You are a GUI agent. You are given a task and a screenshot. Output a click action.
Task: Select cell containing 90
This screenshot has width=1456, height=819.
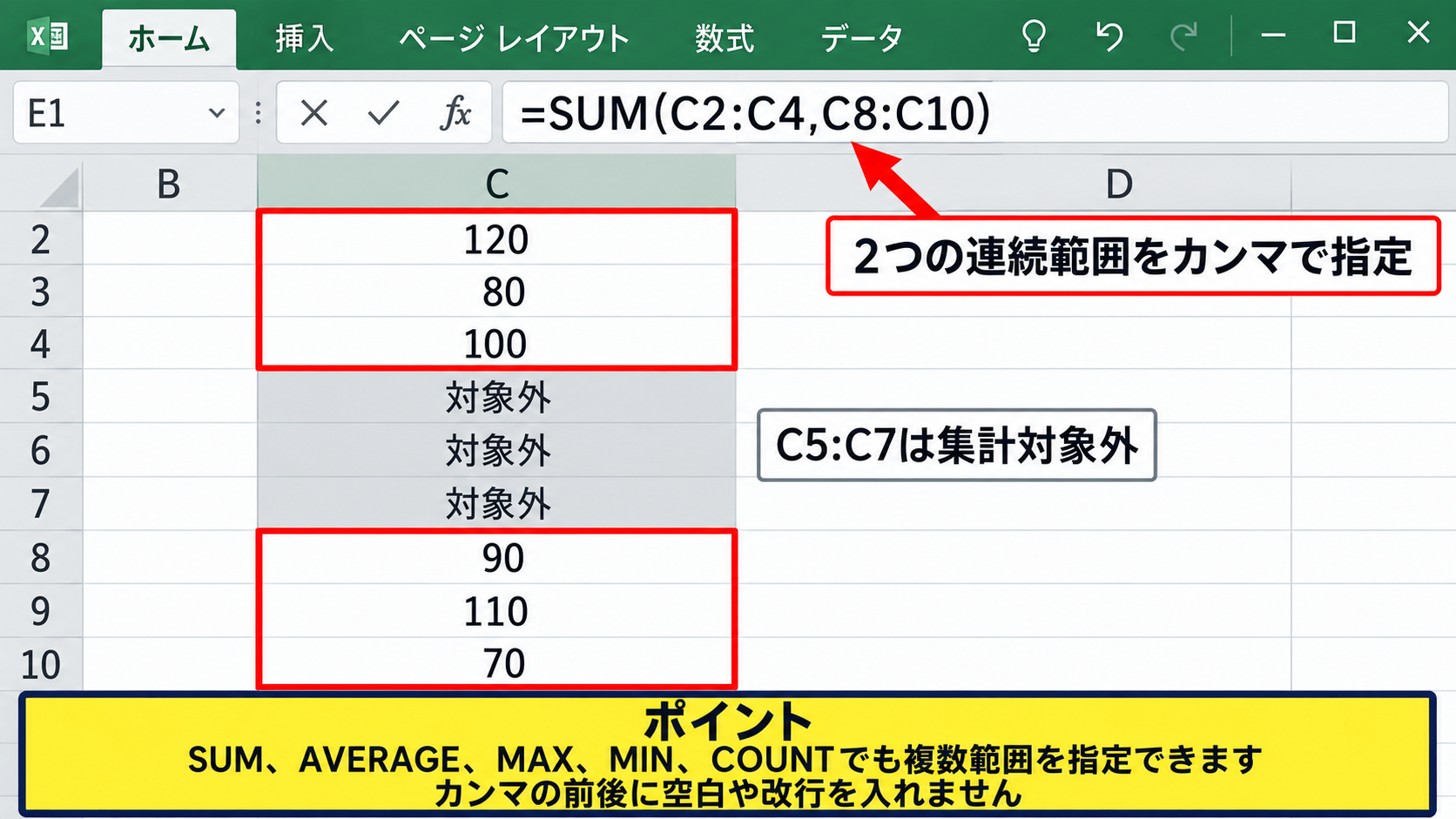click(496, 557)
